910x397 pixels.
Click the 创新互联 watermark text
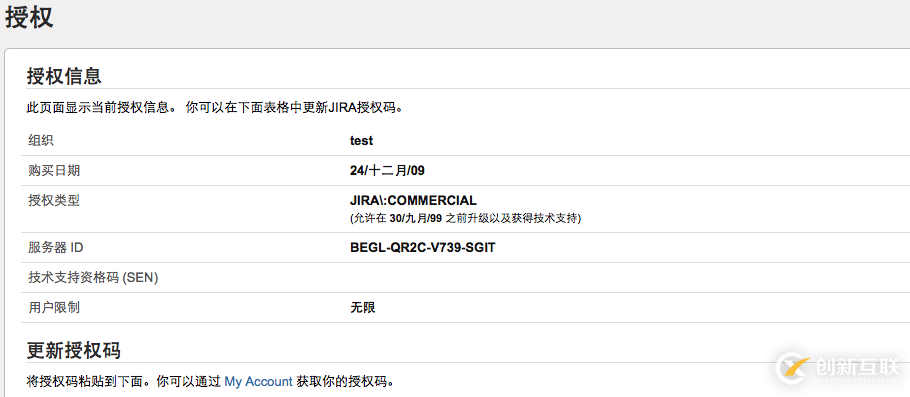click(857, 367)
